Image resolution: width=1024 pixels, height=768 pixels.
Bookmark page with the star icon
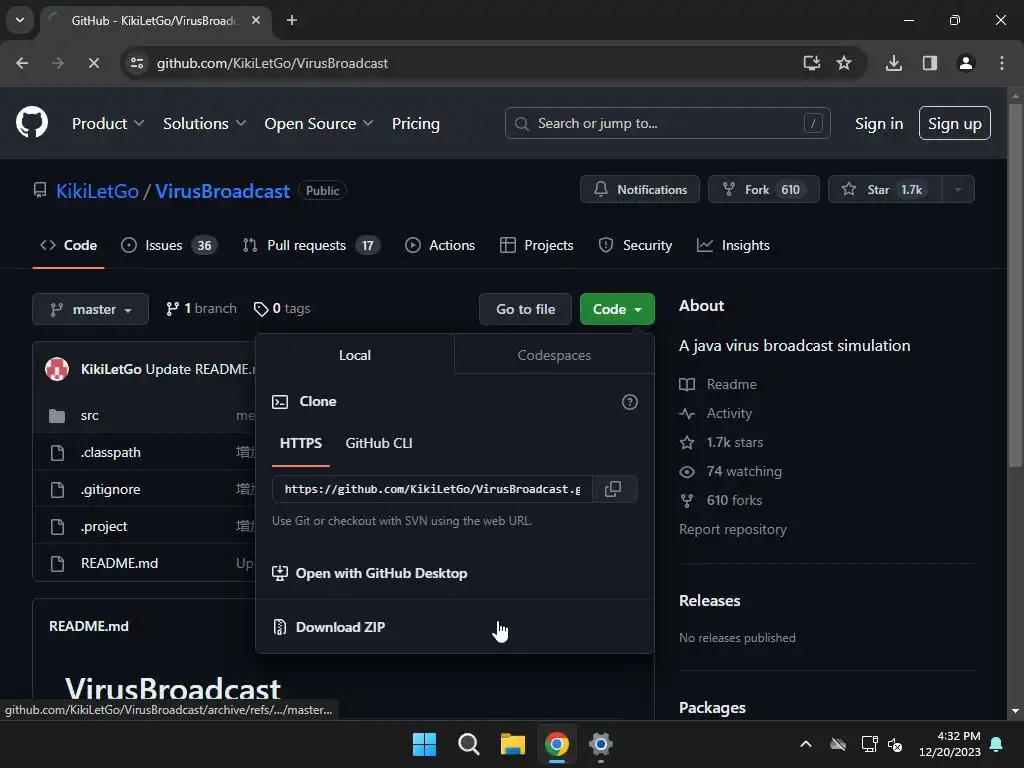pos(844,63)
